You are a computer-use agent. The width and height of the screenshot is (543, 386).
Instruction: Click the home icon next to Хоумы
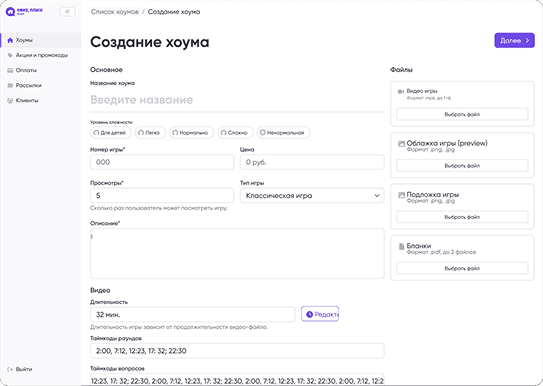(10, 40)
